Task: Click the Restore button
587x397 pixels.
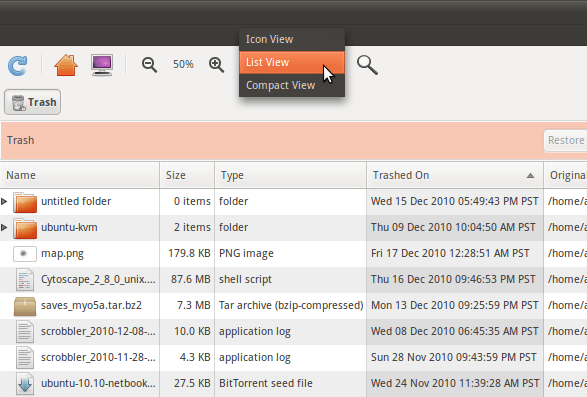Action: pyautogui.click(x=565, y=140)
